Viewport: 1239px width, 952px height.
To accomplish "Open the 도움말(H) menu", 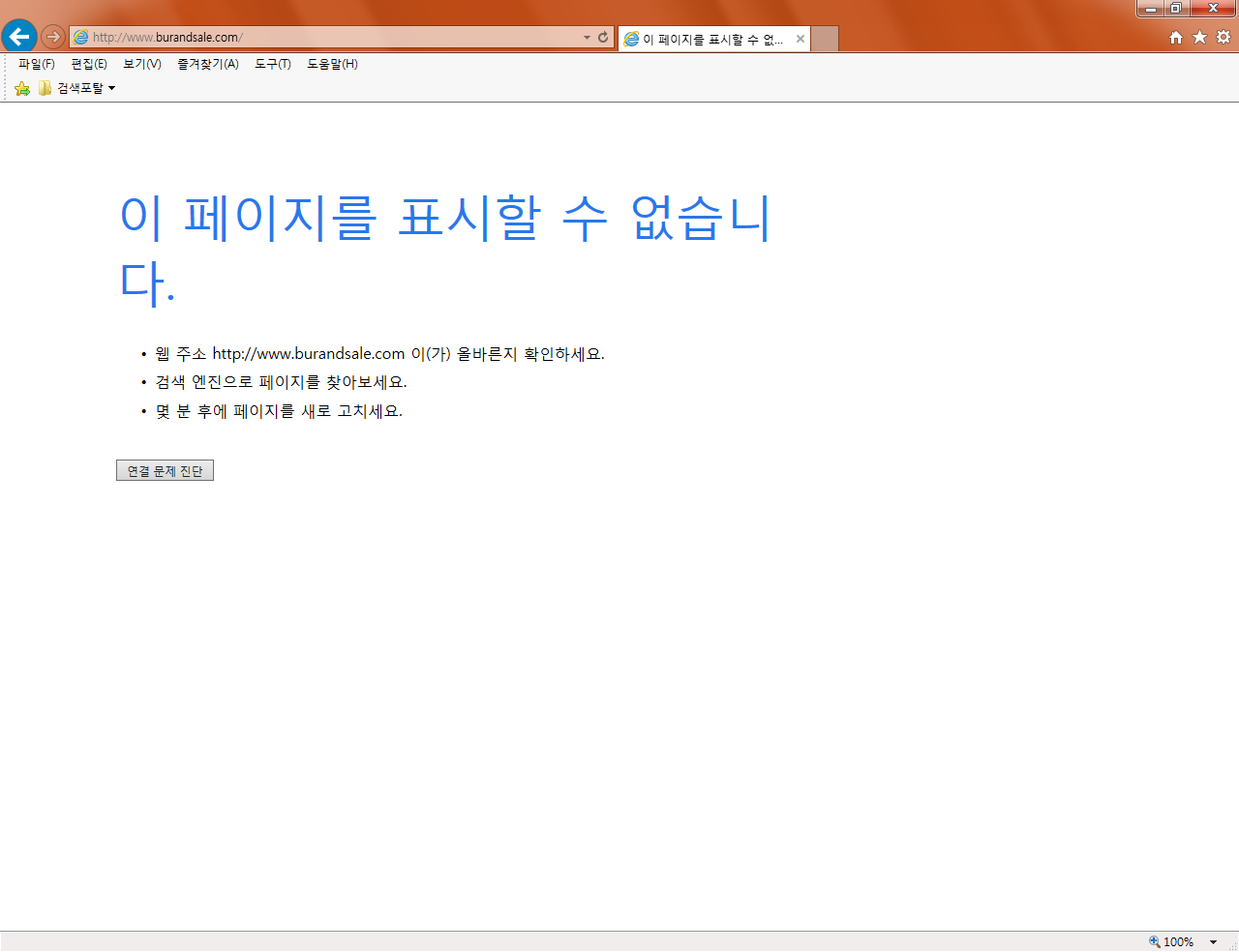I will 332,64.
